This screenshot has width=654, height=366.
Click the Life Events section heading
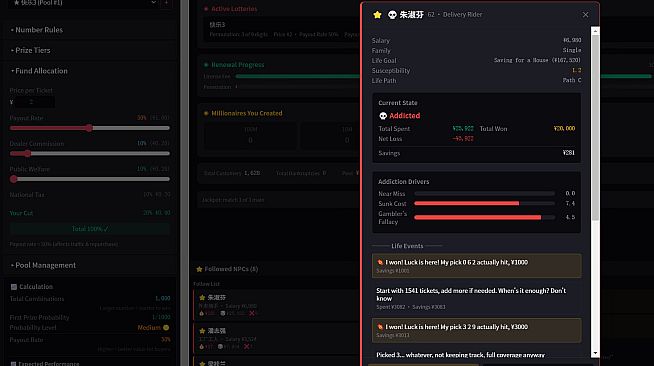pos(407,246)
